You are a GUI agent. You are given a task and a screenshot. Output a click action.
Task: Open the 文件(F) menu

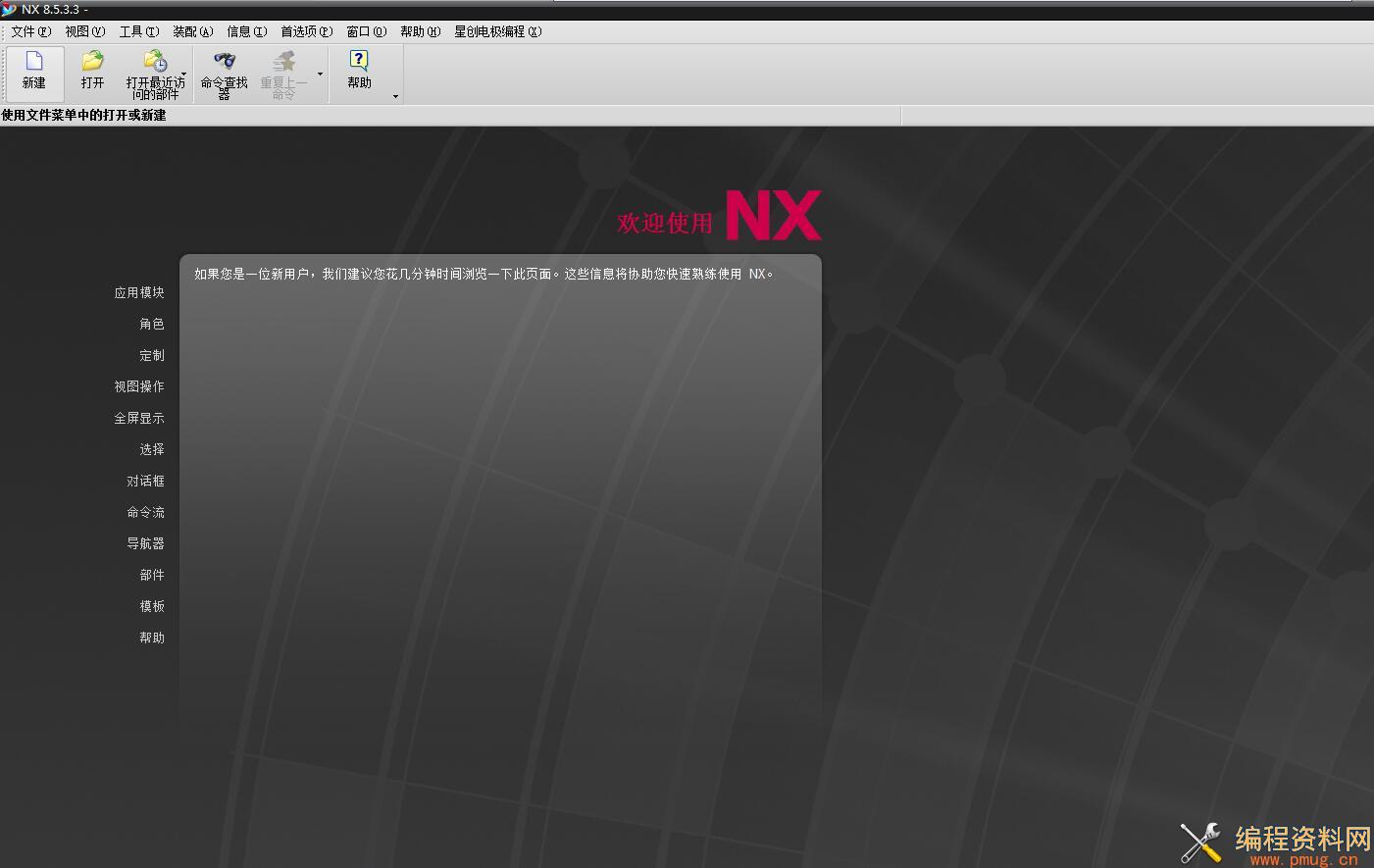(31, 31)
